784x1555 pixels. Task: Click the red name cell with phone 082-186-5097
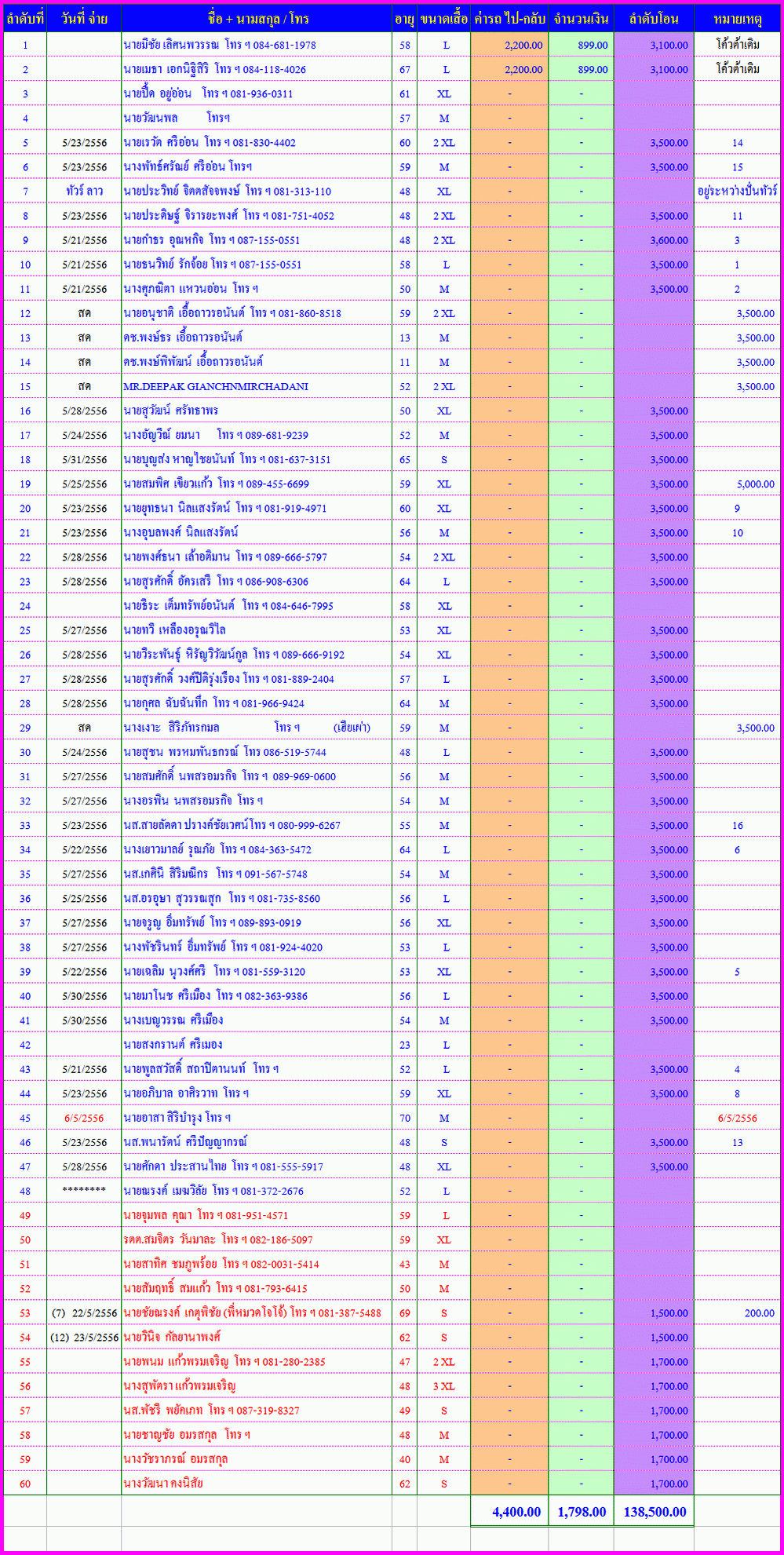click(x=257, y=1239)
